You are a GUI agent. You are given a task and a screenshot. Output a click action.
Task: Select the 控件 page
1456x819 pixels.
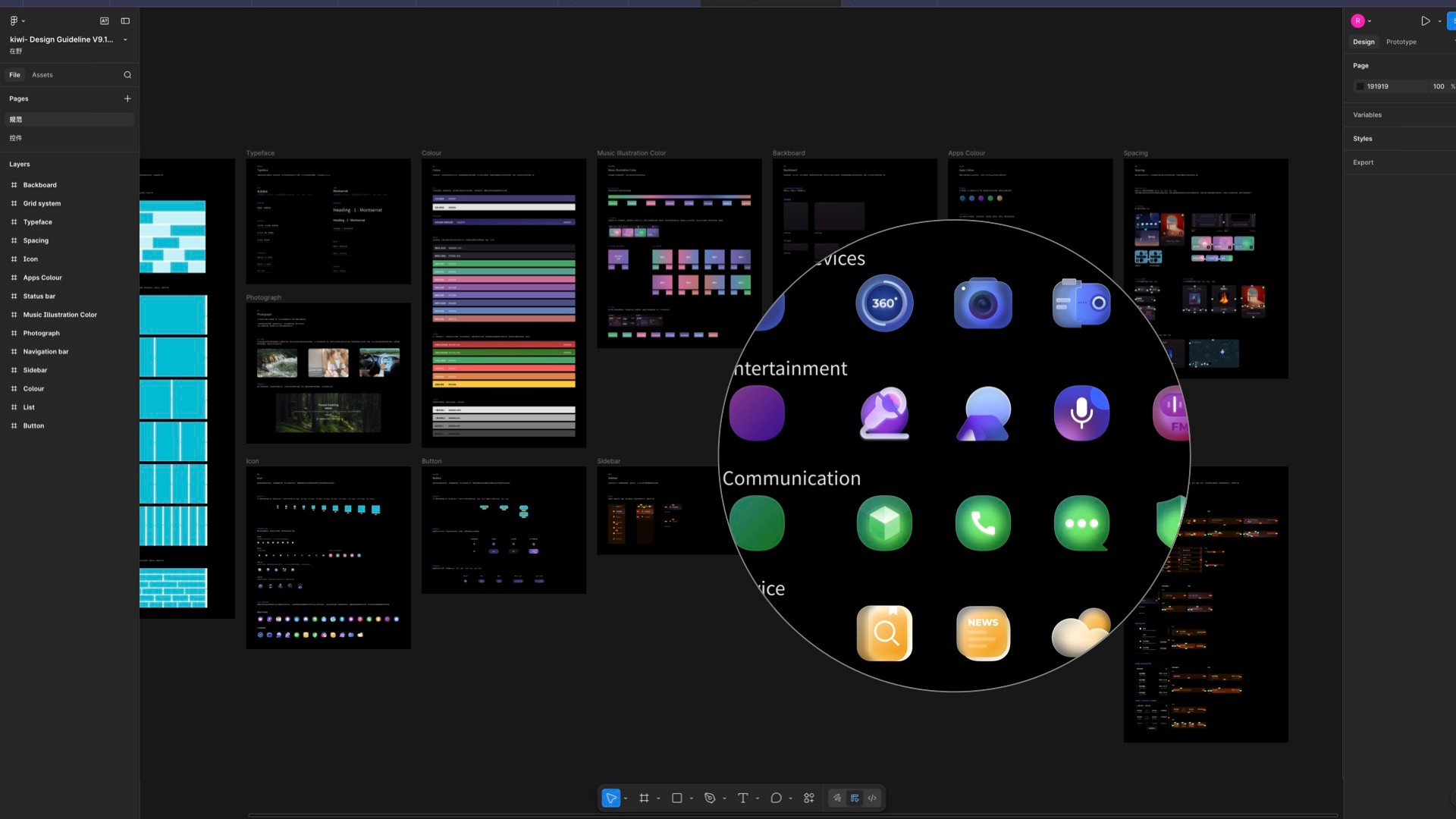click(70, 138)
